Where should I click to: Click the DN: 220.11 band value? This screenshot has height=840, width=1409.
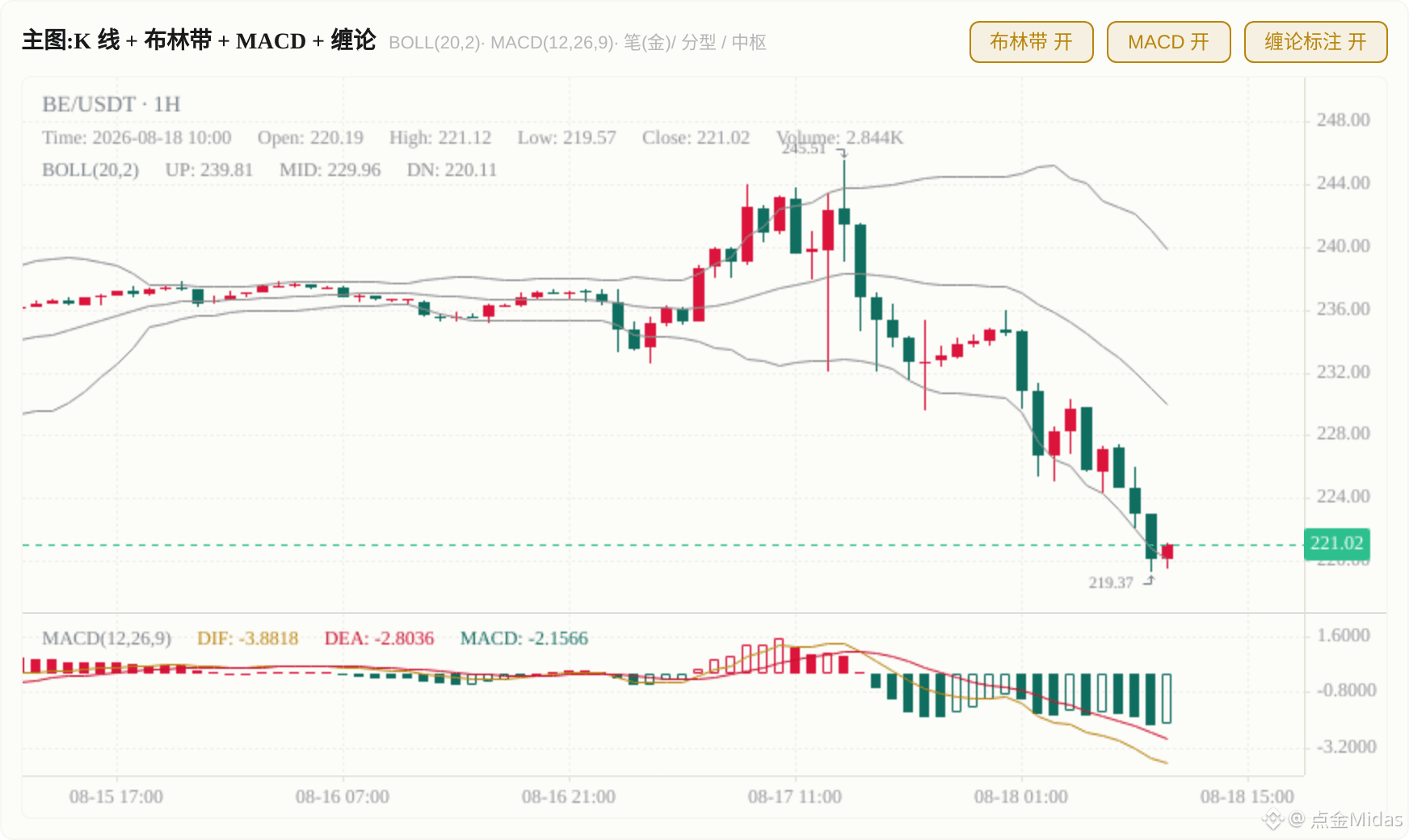click(x=452, y=170)
